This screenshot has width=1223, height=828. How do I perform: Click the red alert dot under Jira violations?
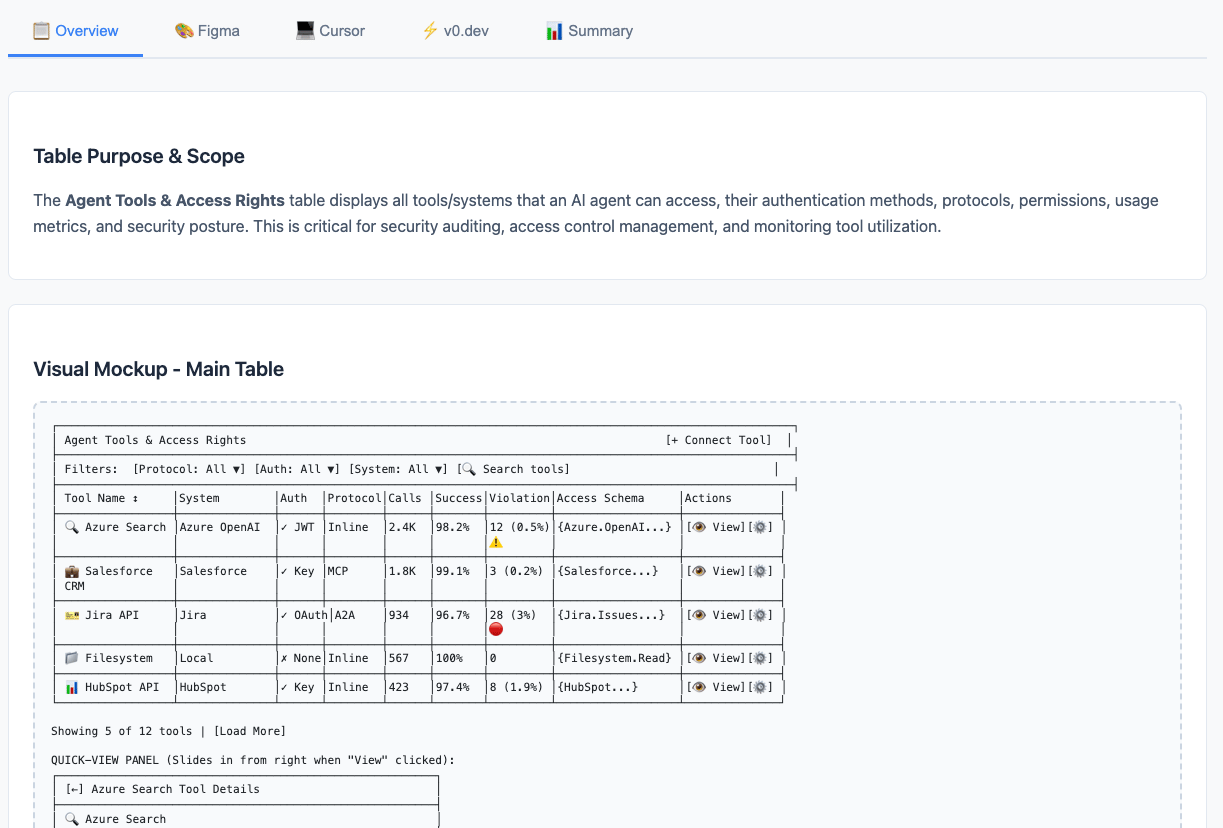pos(496,629)
